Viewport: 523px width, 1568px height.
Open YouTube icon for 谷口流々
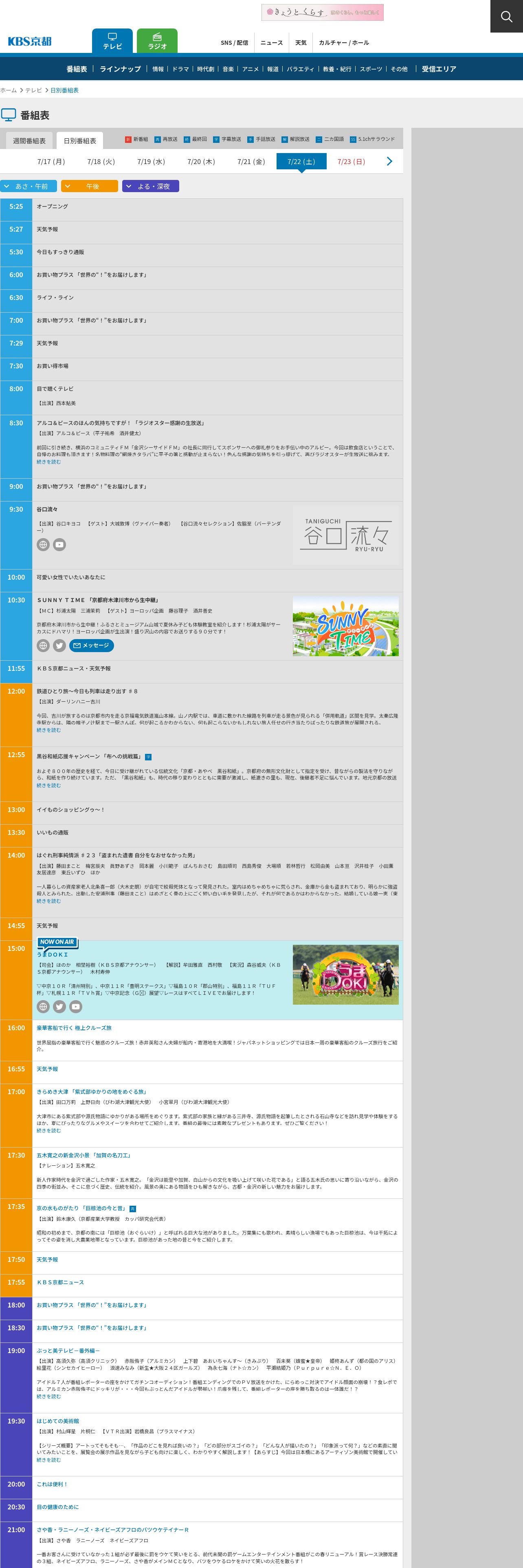[59, 545]
